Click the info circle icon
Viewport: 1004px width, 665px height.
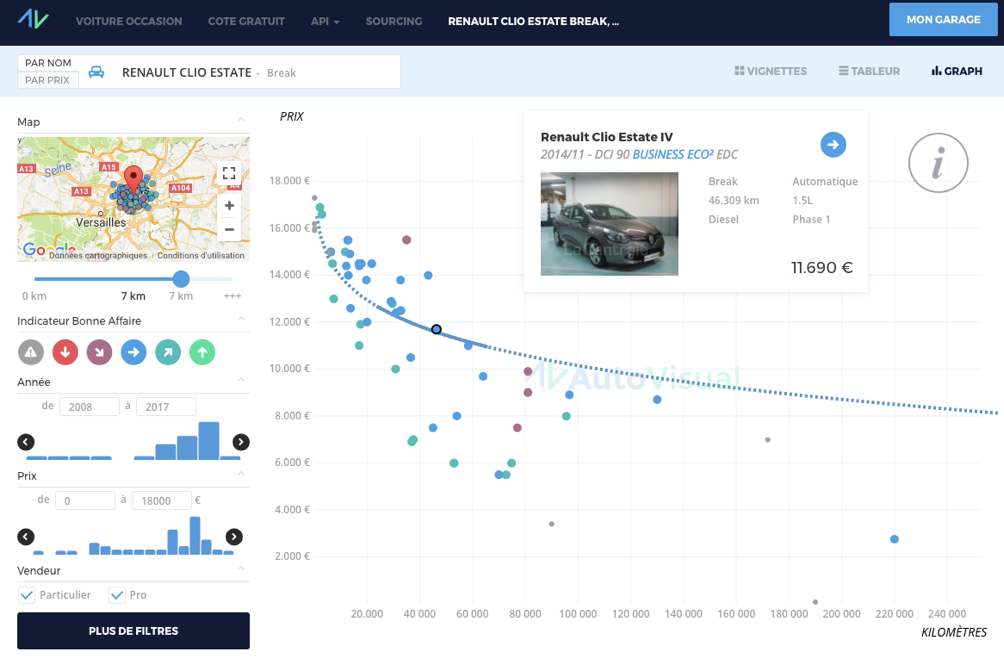(938, 163)
